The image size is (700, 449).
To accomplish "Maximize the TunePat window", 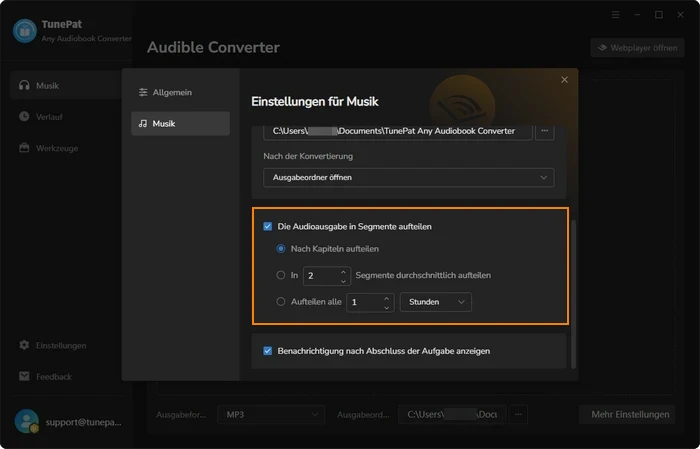I will click(658, 15).
